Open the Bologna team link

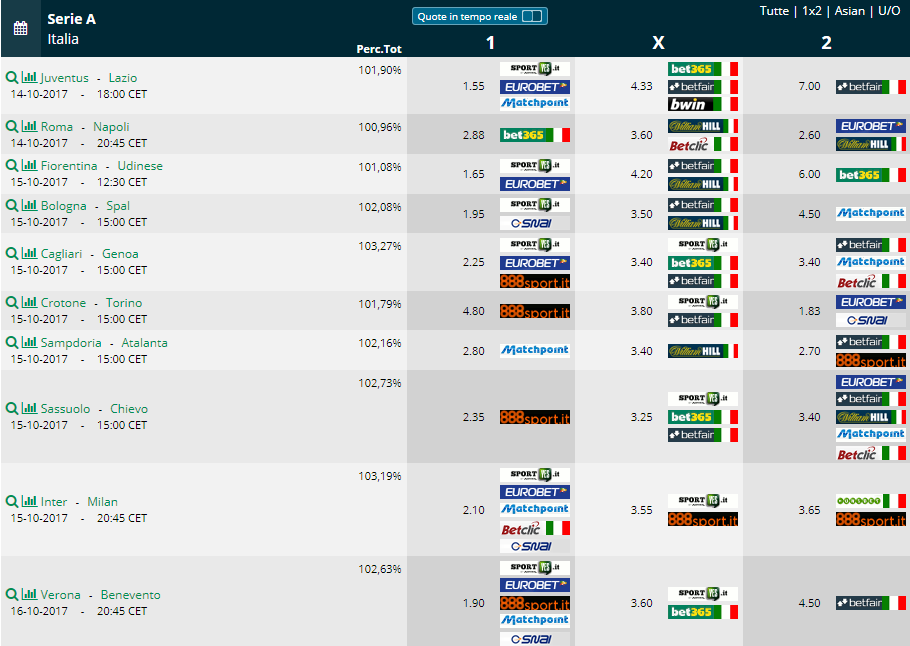pos(63,206)
